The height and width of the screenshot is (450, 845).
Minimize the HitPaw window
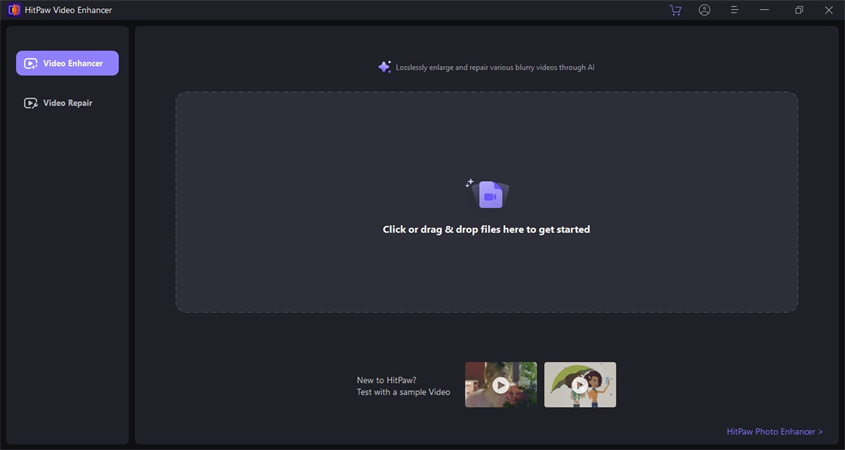764,10
